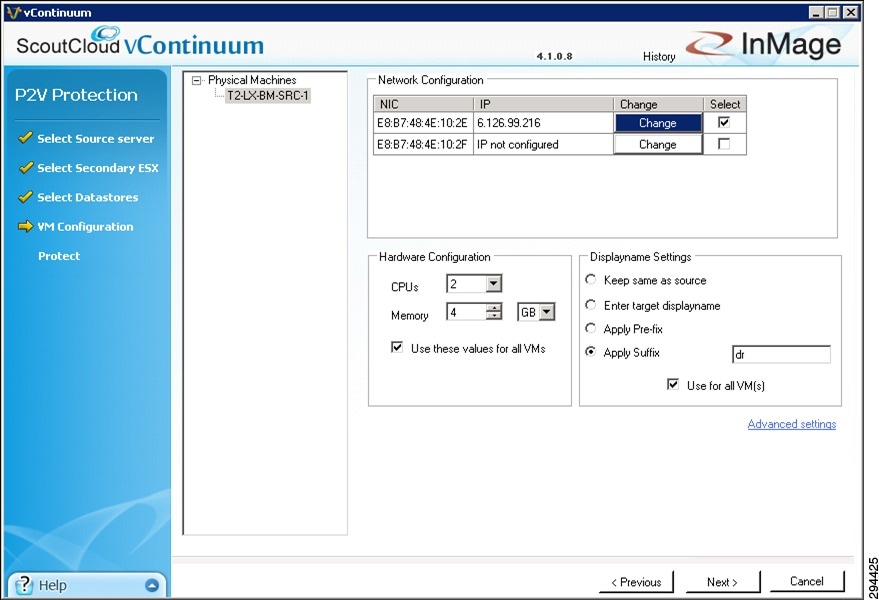Go to Select Source server step

(x=95, y=139)
